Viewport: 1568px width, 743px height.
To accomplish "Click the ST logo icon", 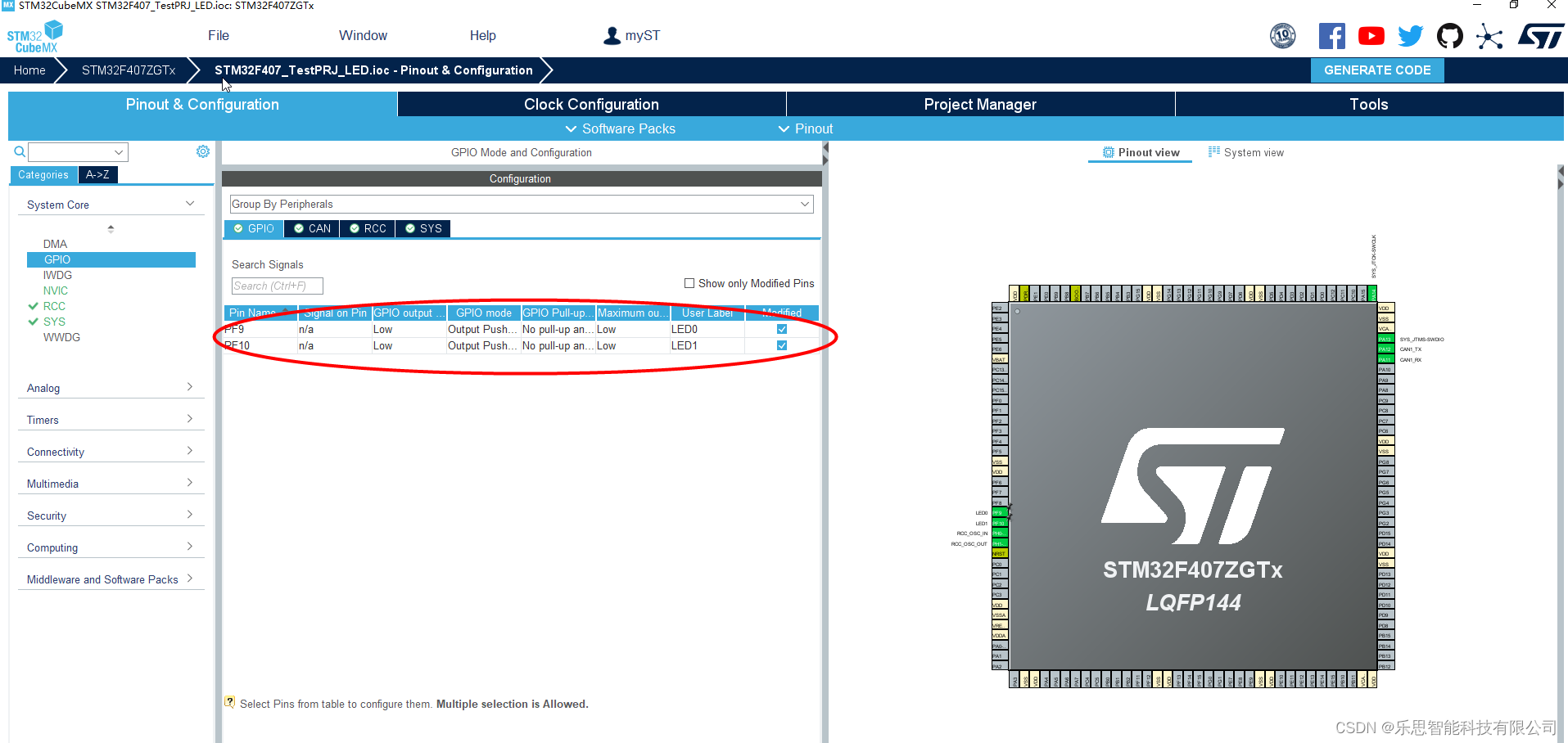I will pyautogui.click(x=1541, y=36).
